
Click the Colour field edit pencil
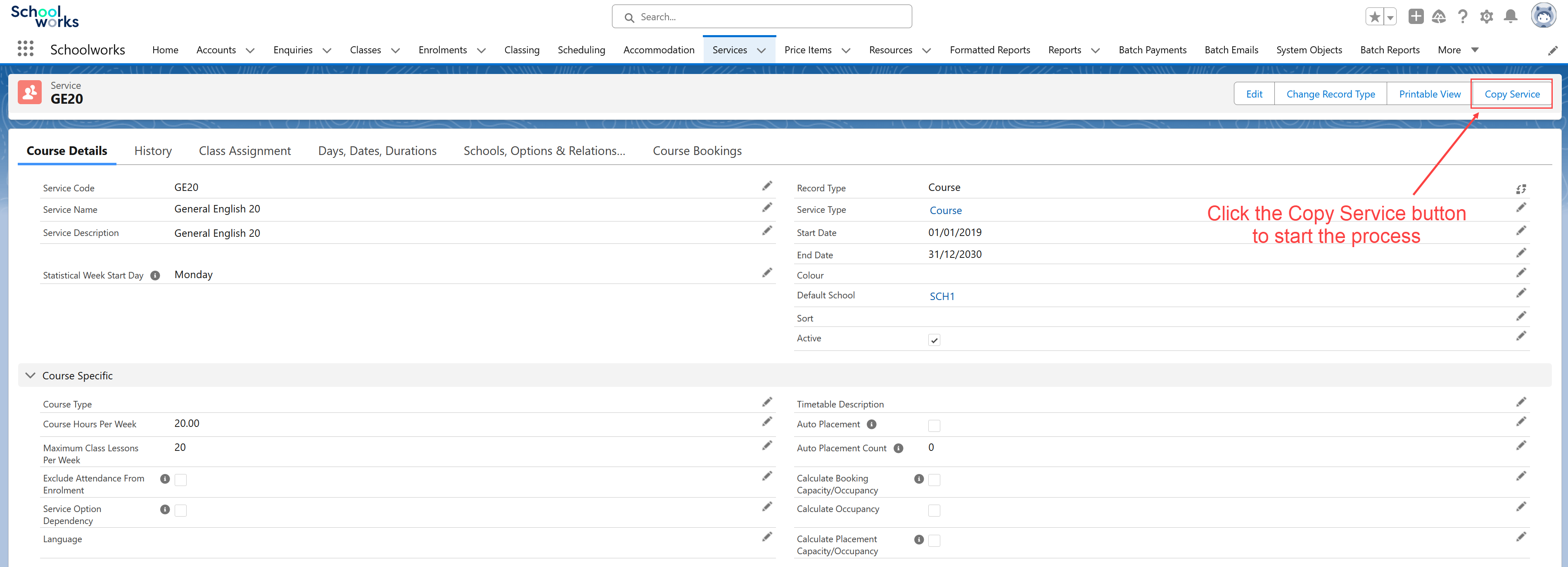(x=1521, y=273)
